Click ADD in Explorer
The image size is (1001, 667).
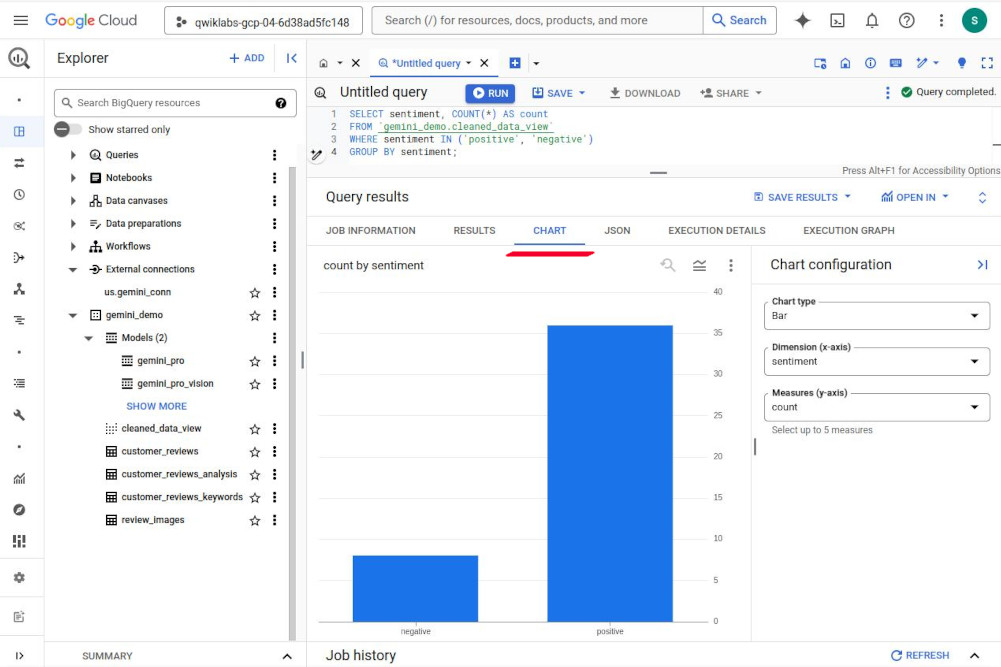[246, 58]
